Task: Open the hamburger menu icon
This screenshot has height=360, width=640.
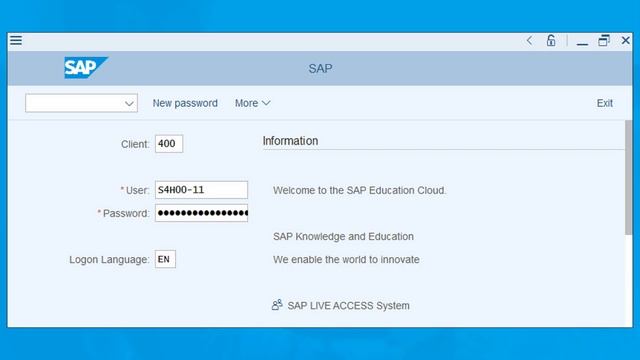Action: tap(16, 40)
